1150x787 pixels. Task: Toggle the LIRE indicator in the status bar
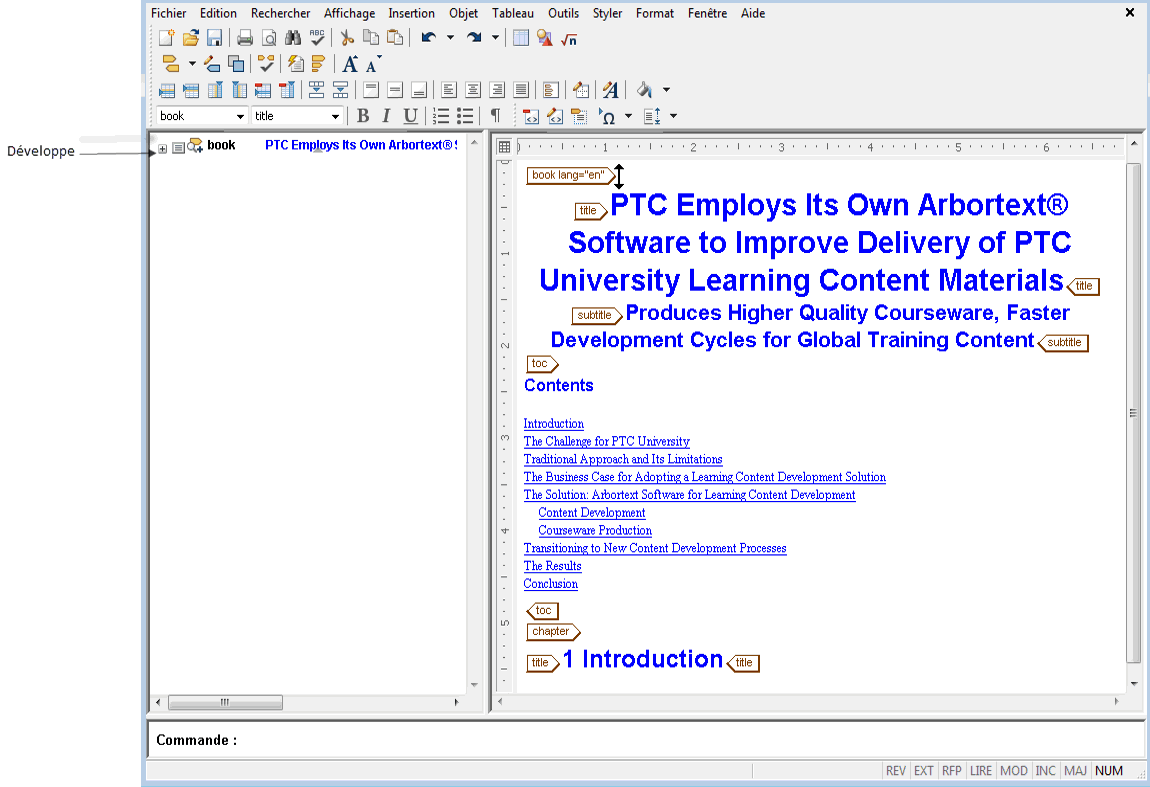click(981, 771)
